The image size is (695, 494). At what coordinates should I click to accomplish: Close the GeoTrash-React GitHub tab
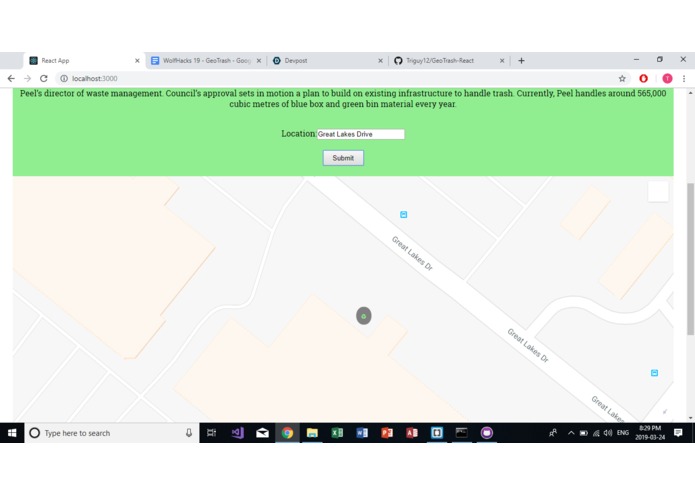tap(502, 61)
